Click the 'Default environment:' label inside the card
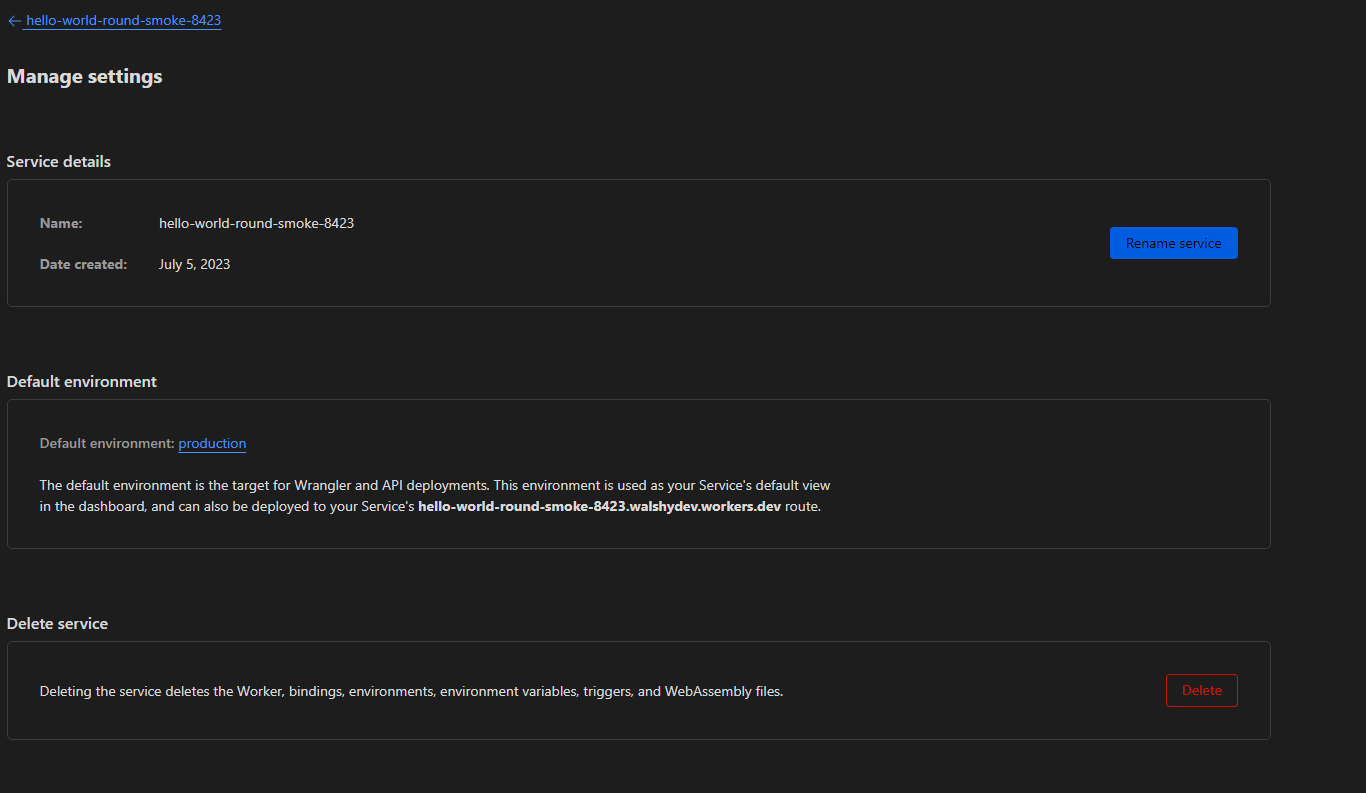Viewport: 1366px width, 793px height. 106,443
